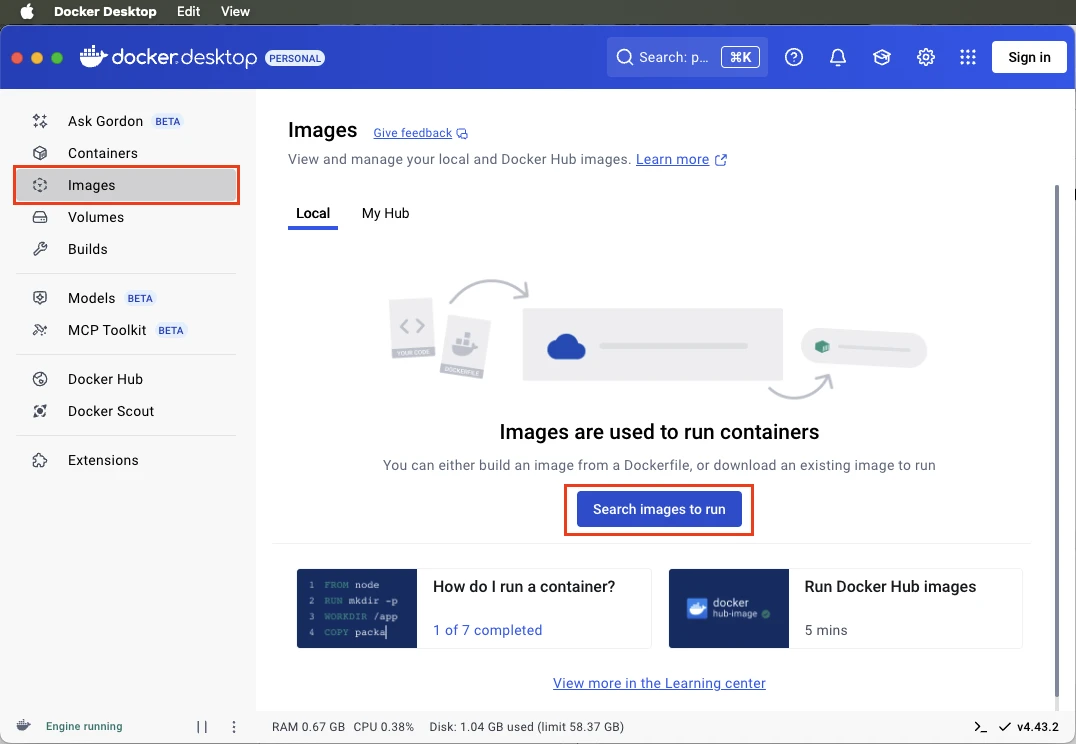
Task: Open the Learning center graduation cap icon
Action: tap(882, 57)
